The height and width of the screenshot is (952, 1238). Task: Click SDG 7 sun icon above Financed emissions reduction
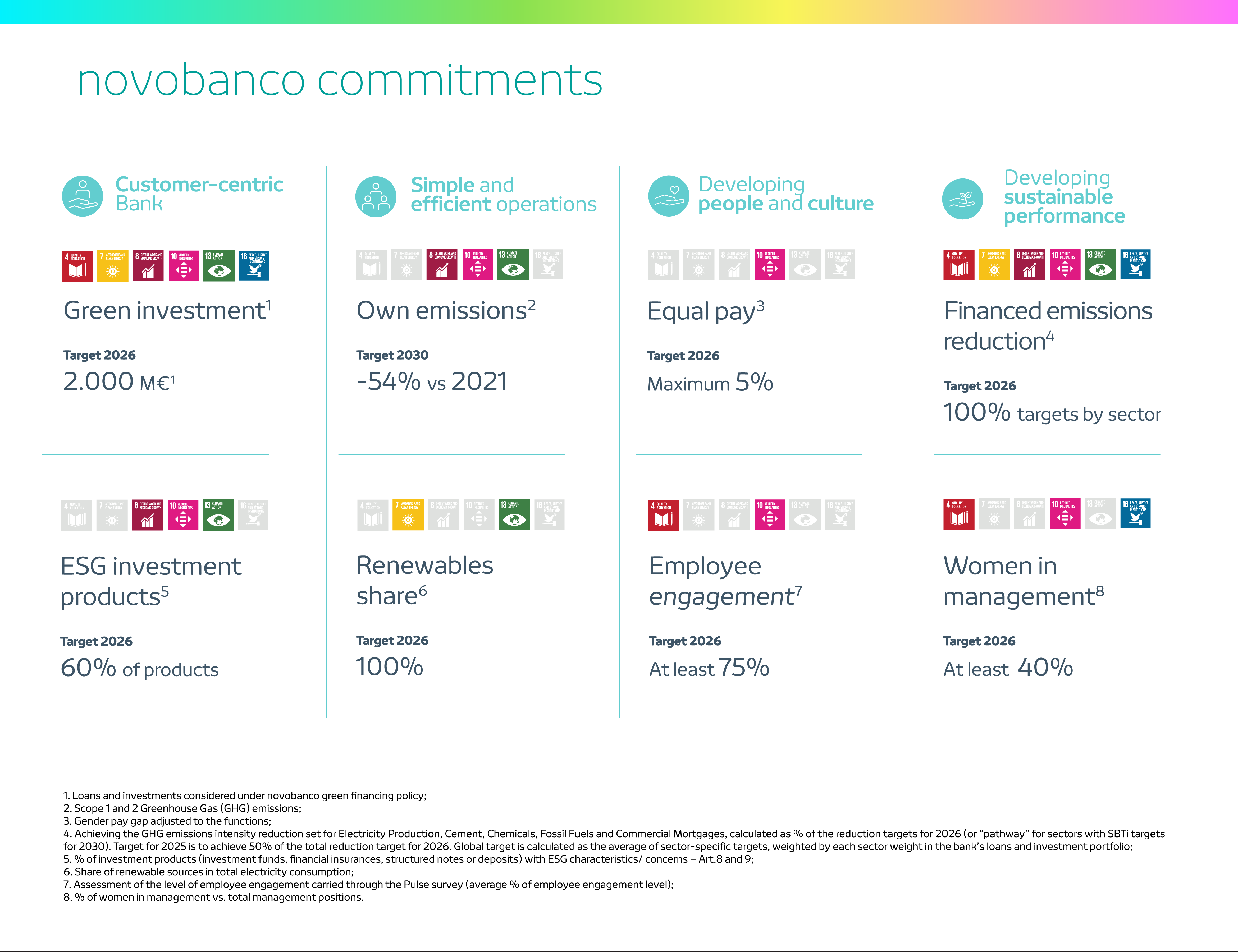pyautogui.click(x=994, y=265)
